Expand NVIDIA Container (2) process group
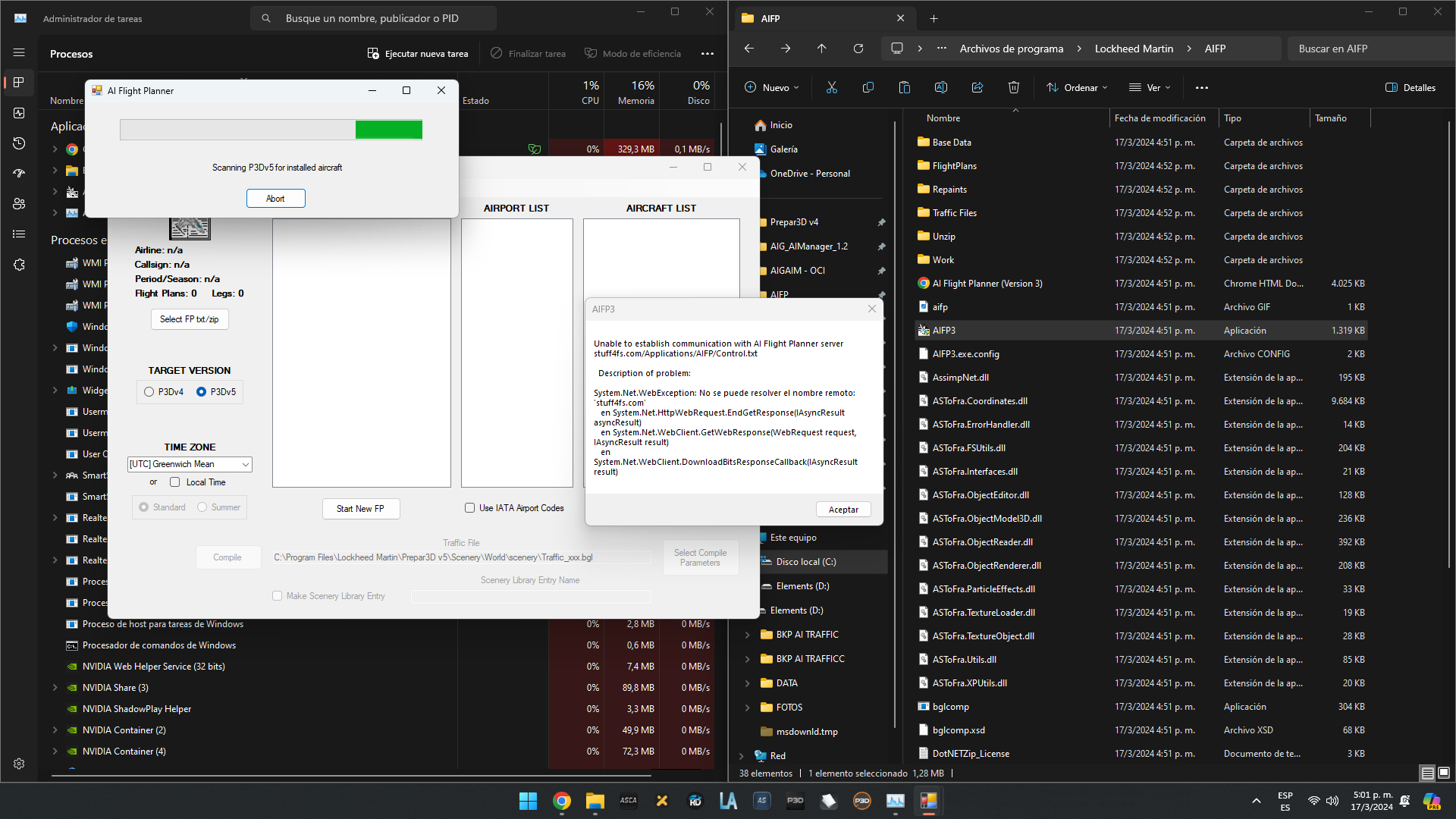The image size is (1456, 819). (55, 730)
